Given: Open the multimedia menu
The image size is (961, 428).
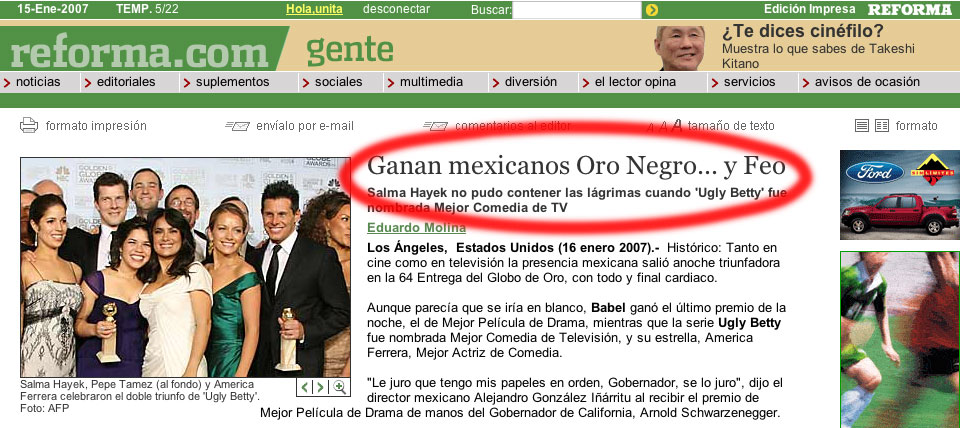Looking at the screenshot, I should pyautogui.click(x=431, y=82).
